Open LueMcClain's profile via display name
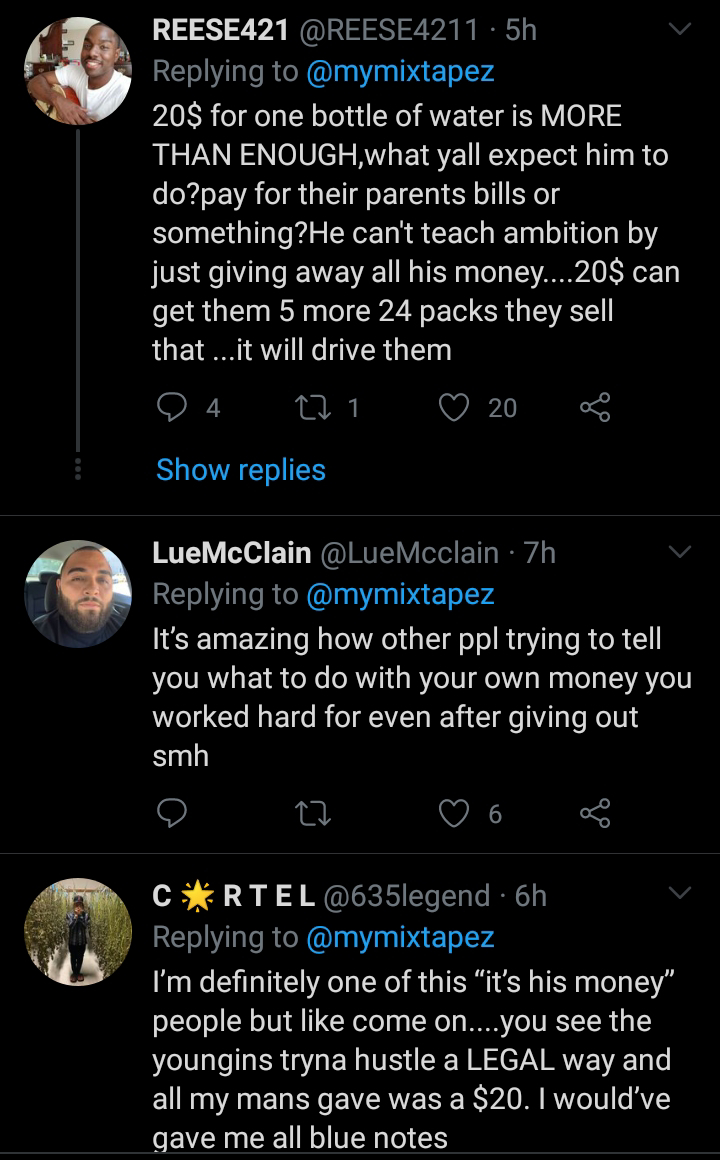 (x=229, y=552)
